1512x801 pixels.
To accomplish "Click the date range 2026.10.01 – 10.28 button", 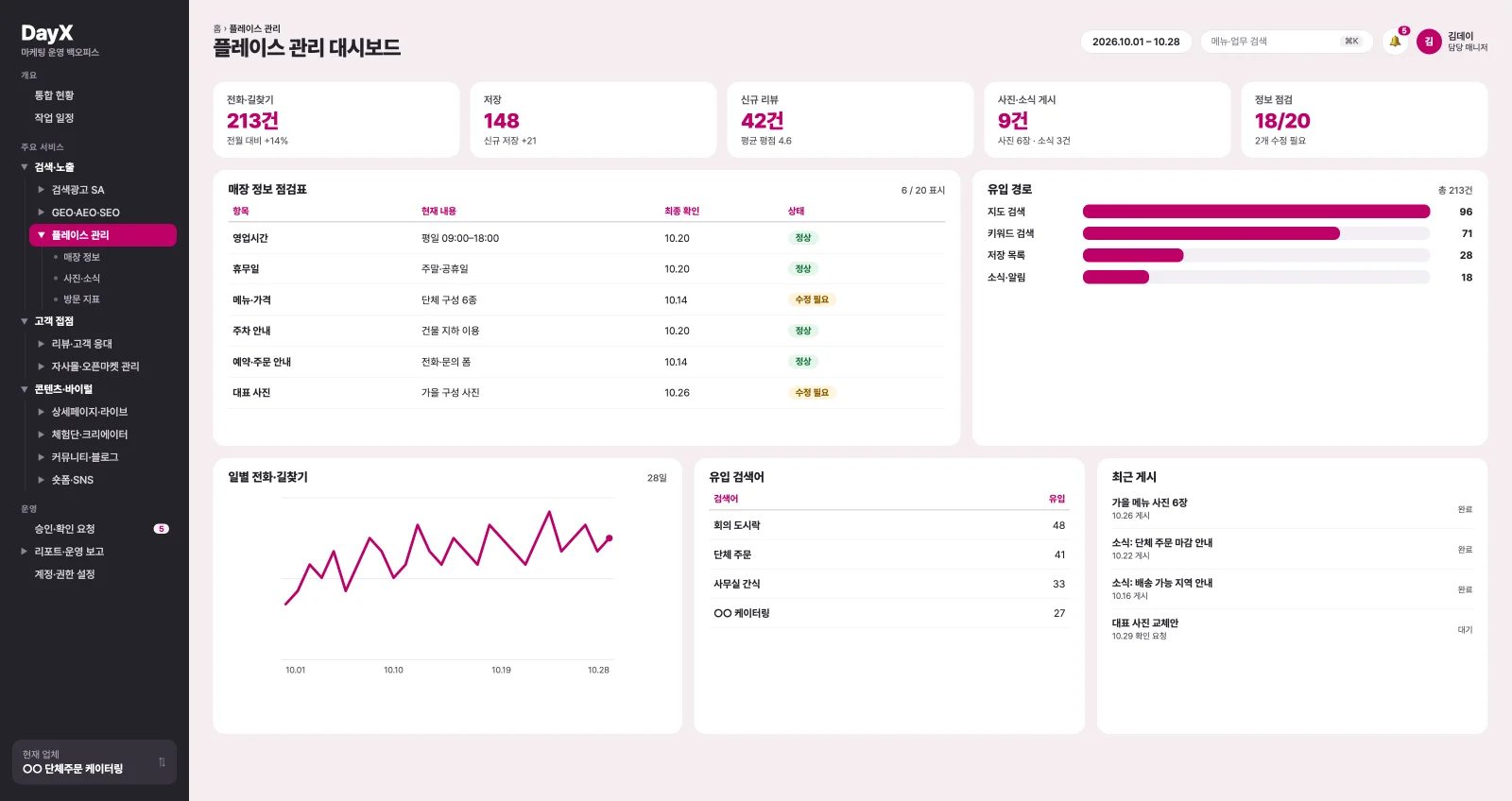I will coord(1136,42).
